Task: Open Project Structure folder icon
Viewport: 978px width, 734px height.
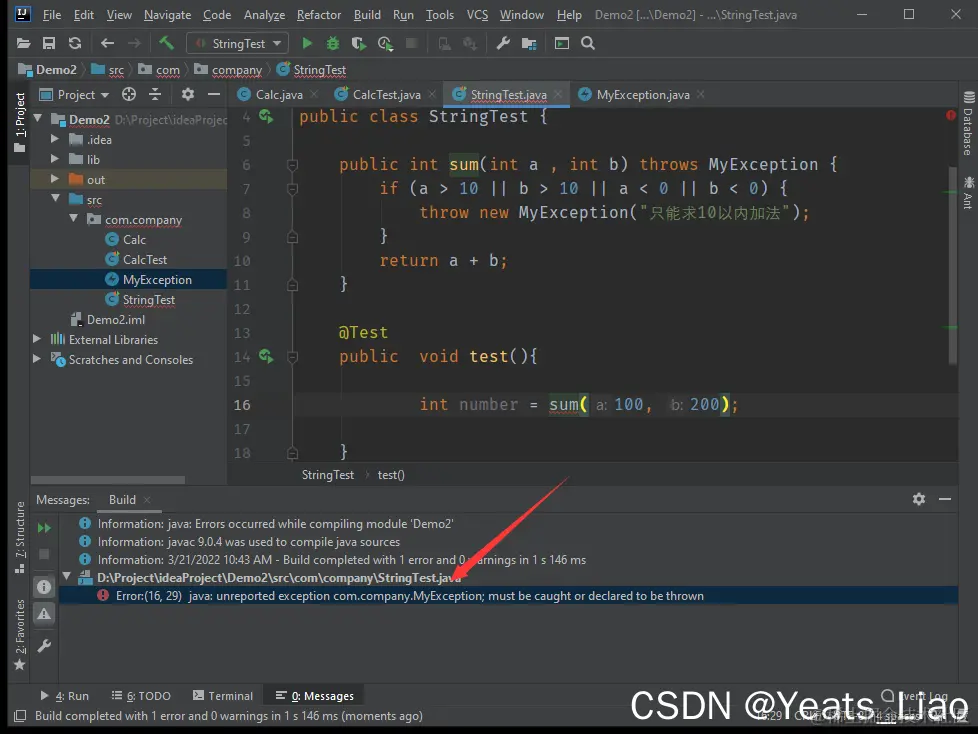Action: click(x=529, y=43)
